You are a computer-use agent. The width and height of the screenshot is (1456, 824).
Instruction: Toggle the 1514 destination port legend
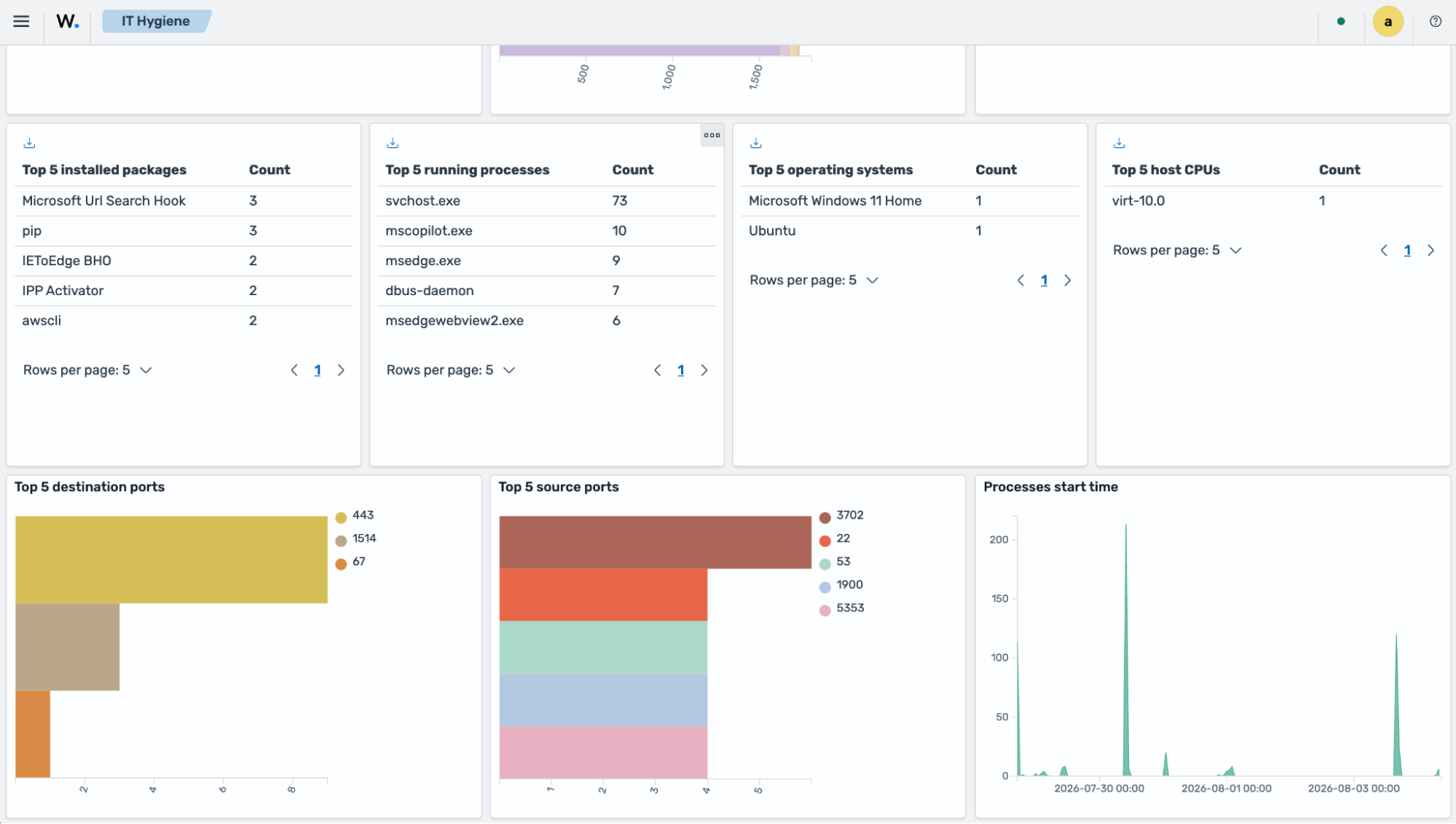coord(355,539)
